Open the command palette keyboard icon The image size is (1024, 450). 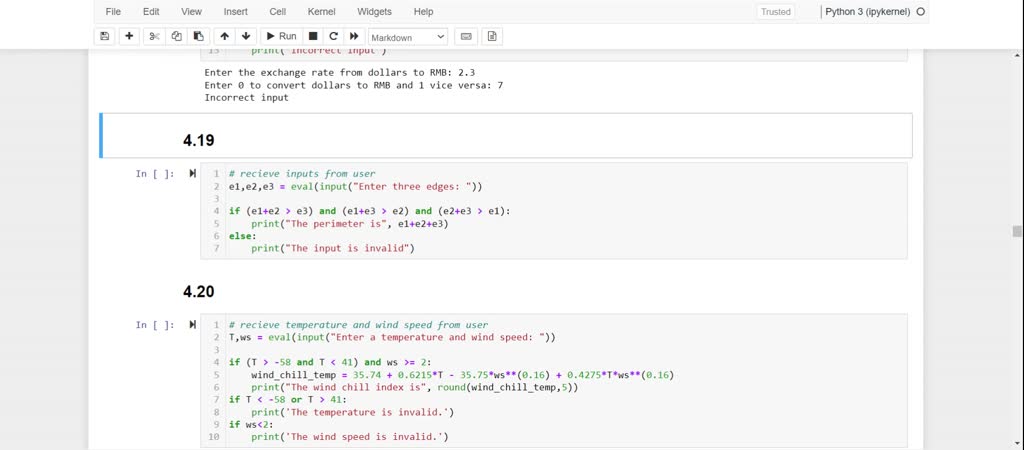click(x=465, y=36)
